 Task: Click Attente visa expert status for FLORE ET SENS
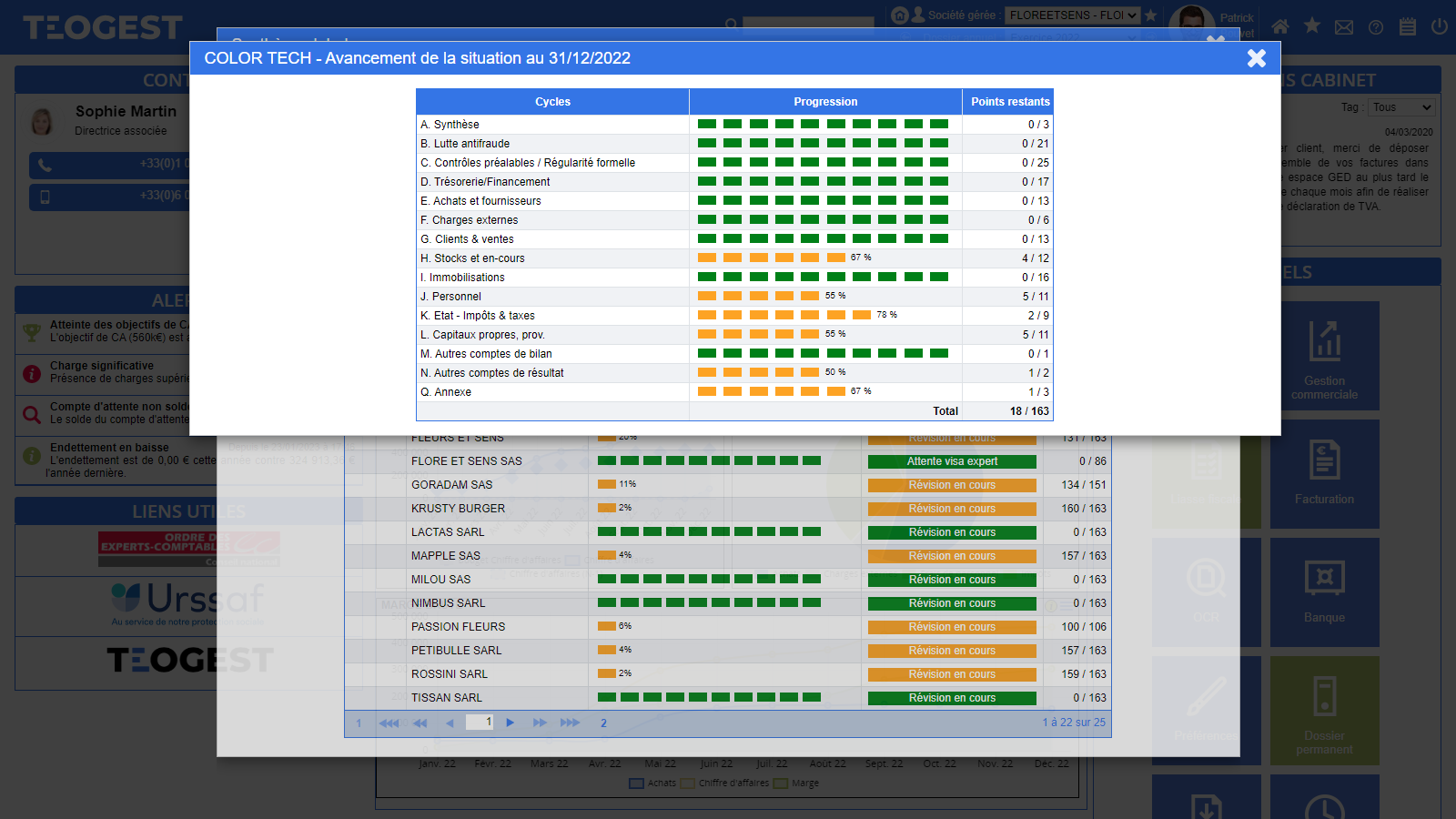point(952,461)
